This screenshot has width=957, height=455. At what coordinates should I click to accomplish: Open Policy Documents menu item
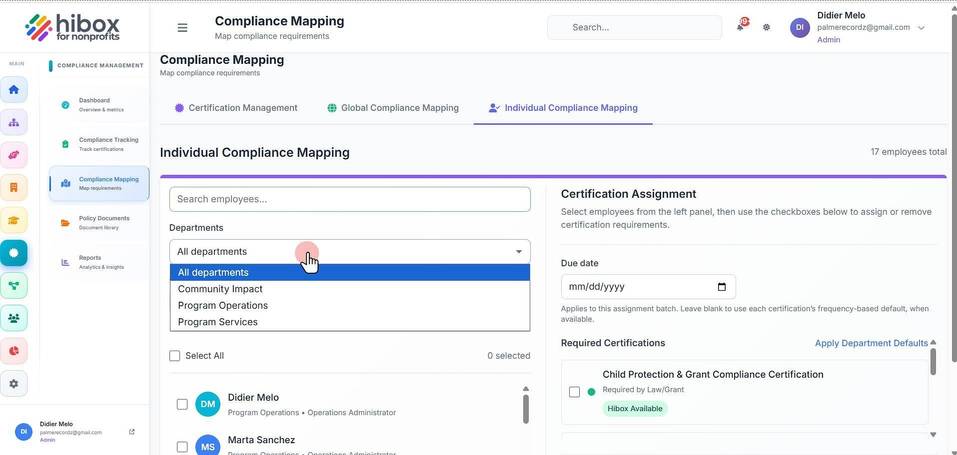99,222
